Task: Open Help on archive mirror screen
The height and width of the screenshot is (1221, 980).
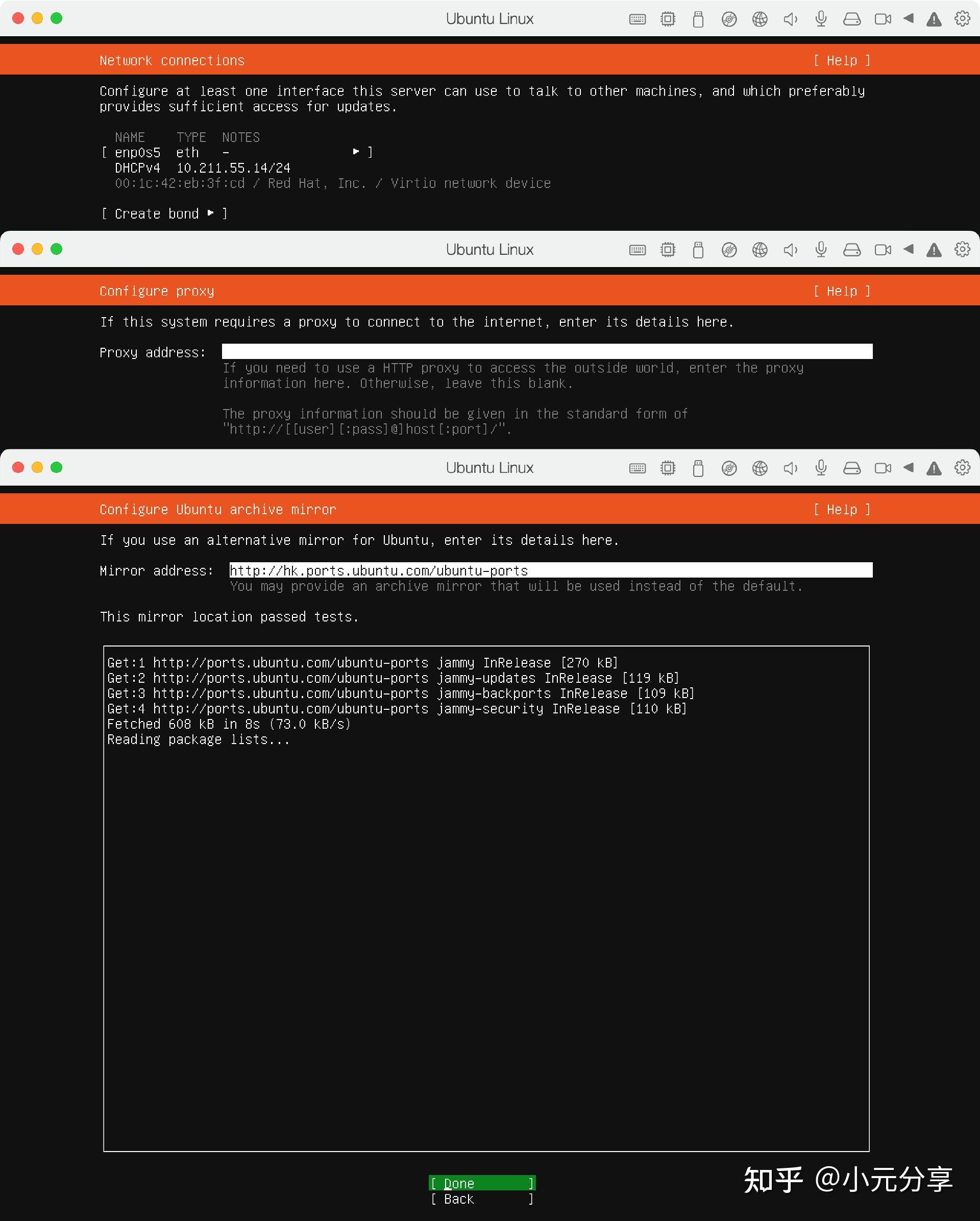Action: pos(841,509)
